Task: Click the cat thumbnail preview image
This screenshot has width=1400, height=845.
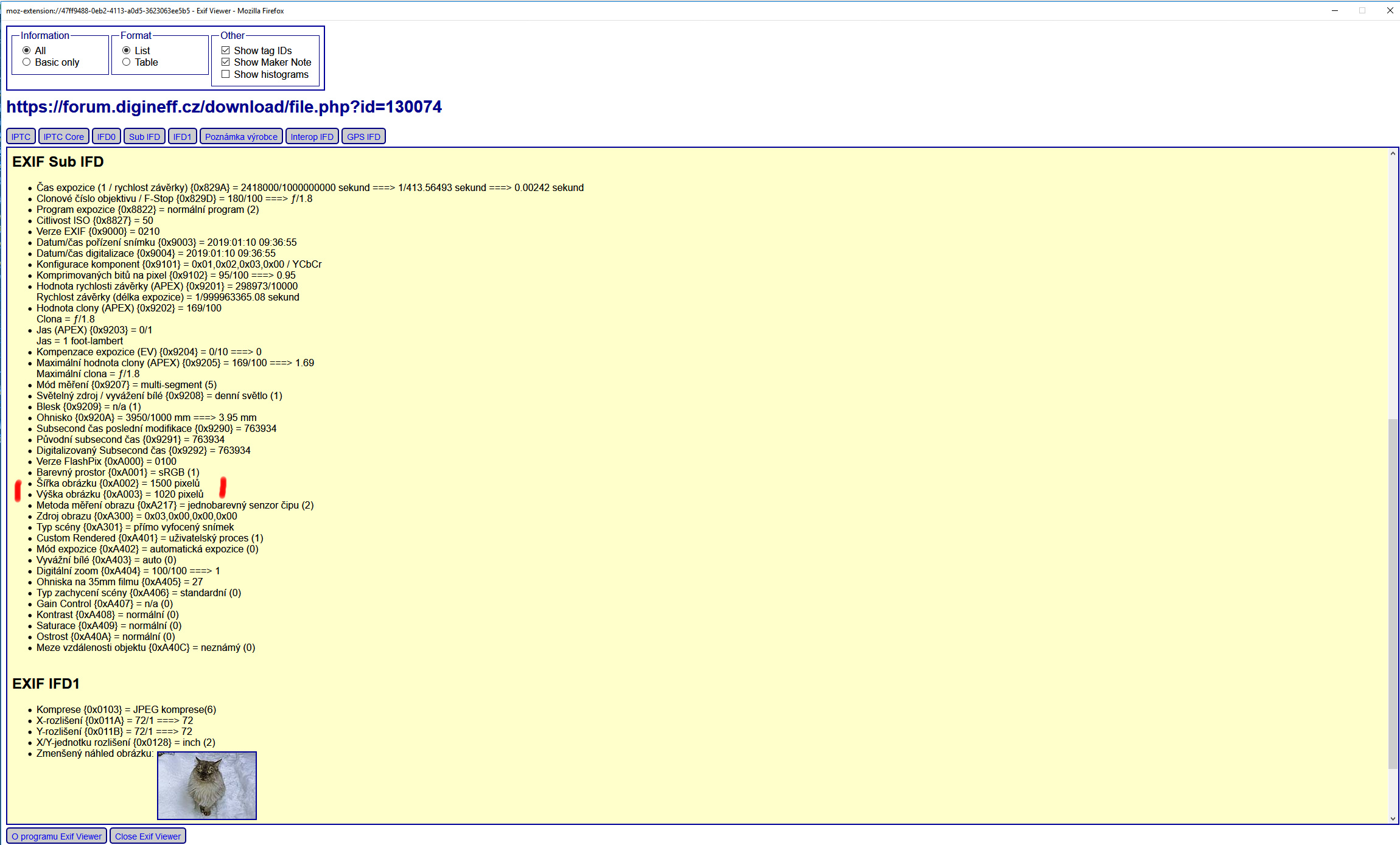Action: click(x=207, y=785)
